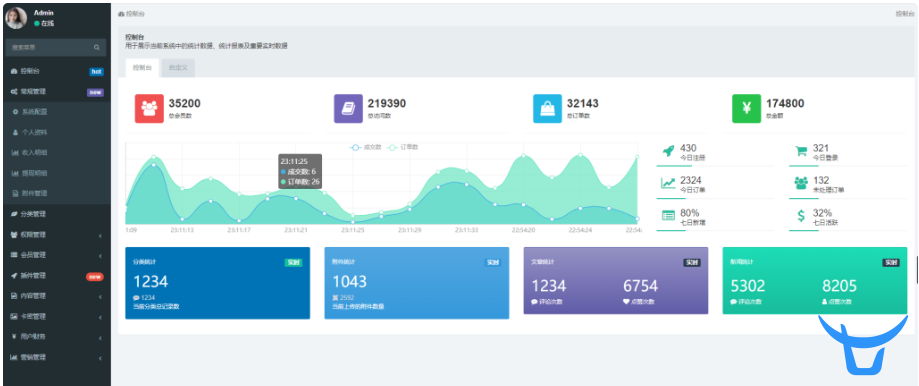Click the 实时 badge on light blue 1043 card
Screen dimensions: 919x386
pyautogui.click(x=492, y=262)
